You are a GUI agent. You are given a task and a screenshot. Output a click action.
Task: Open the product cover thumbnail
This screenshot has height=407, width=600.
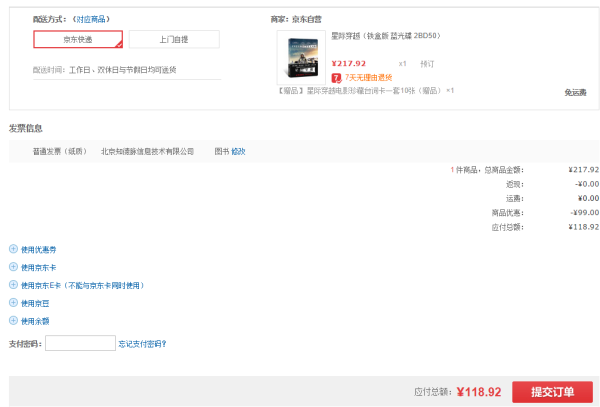(x=302, y=57)
